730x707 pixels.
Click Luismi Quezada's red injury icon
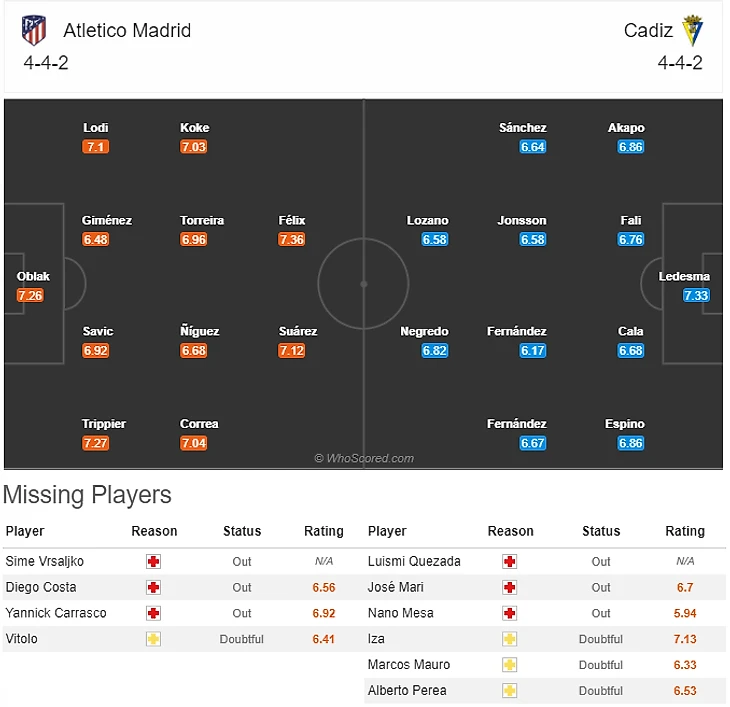[x=510, y=562]
